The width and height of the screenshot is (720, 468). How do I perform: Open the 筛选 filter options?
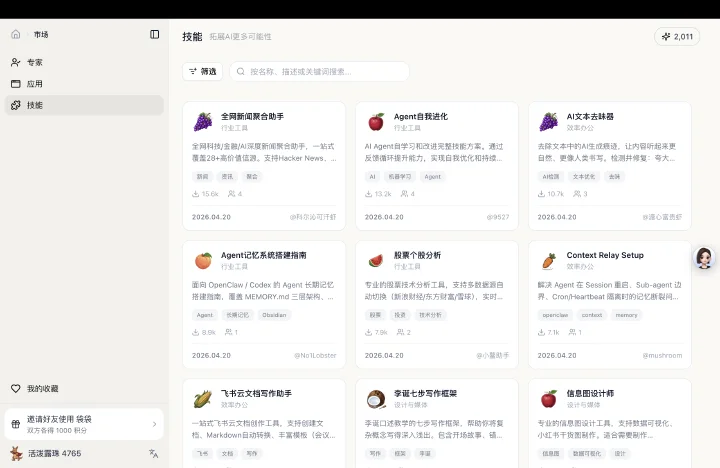(x=202, y=72)
